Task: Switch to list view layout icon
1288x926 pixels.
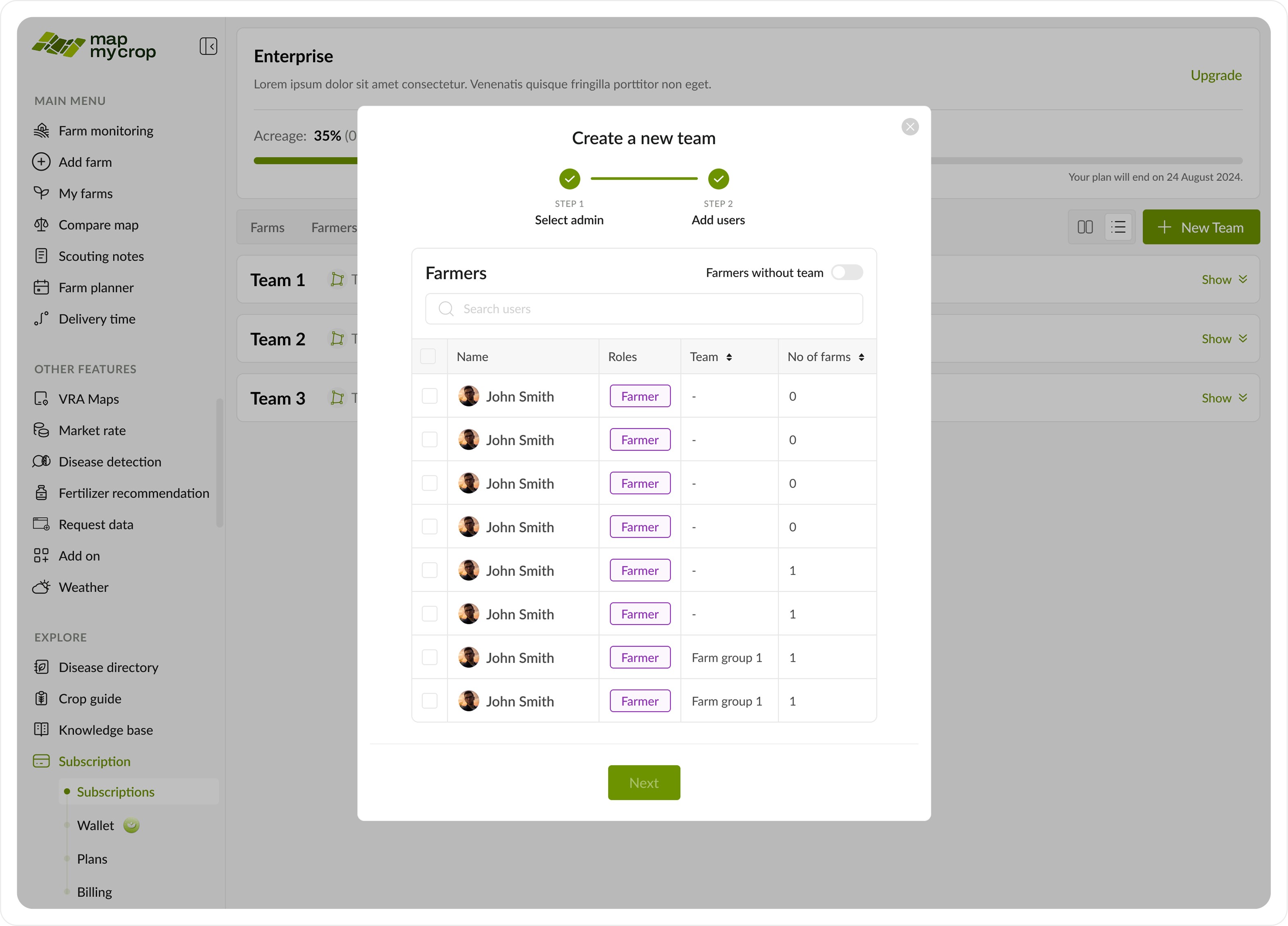Action: pos(1118,227)
